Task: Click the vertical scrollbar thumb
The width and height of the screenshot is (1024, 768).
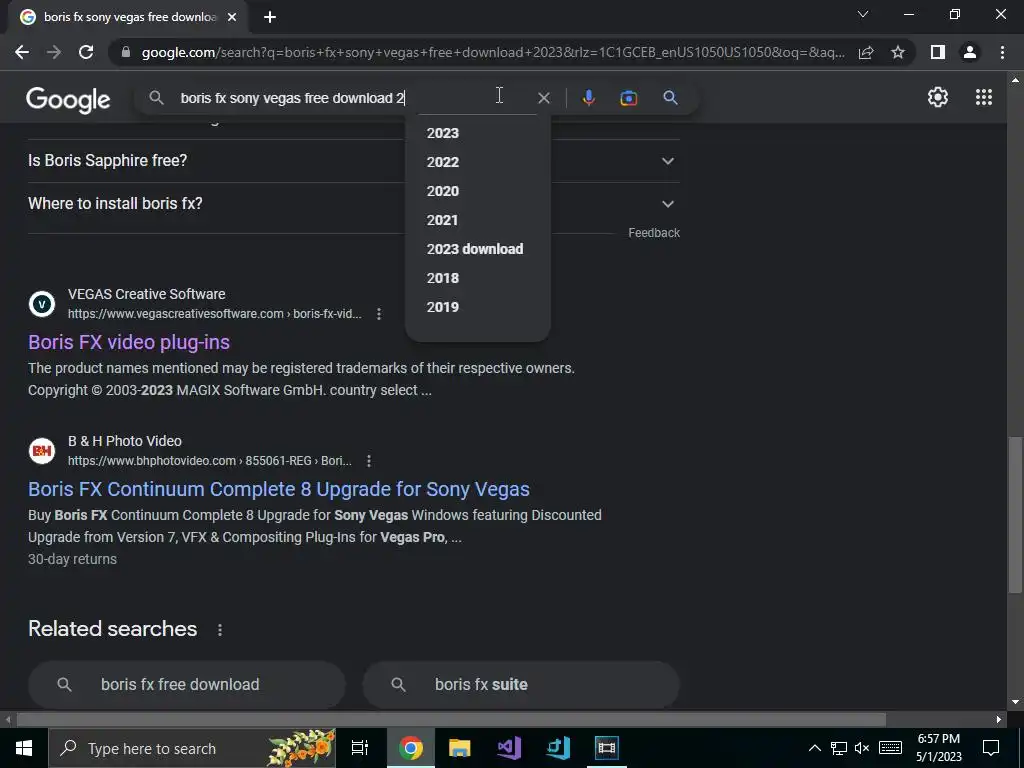Action: coord(1015,515)
